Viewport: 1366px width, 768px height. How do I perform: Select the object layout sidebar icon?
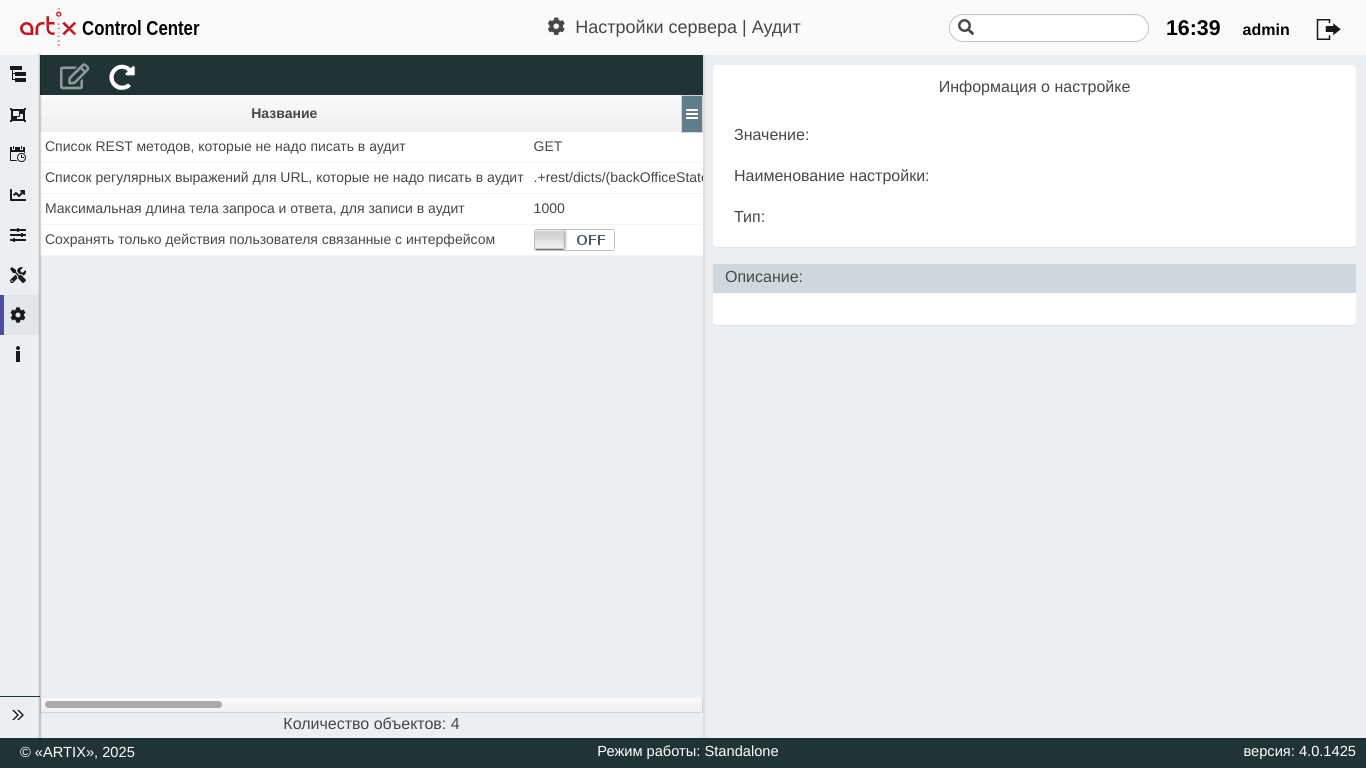18,115
